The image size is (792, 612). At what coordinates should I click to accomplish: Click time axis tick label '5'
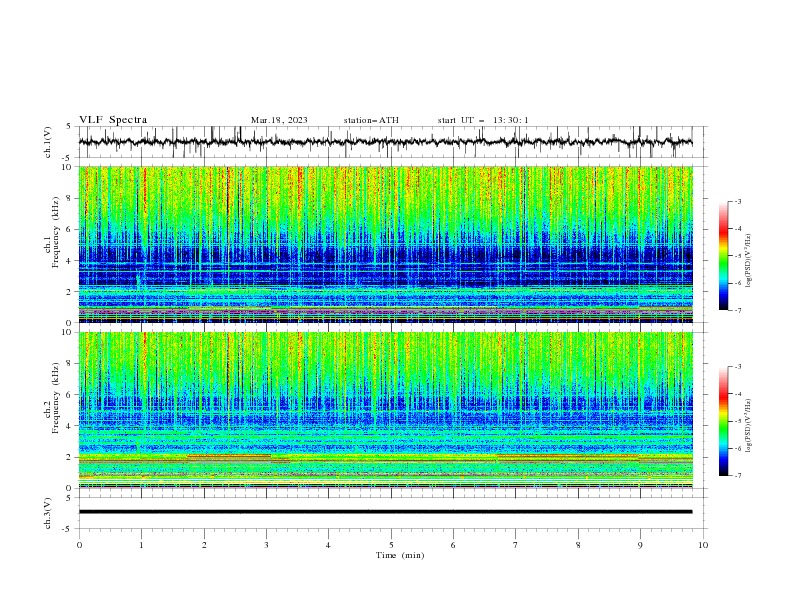[x=391, y=545]
